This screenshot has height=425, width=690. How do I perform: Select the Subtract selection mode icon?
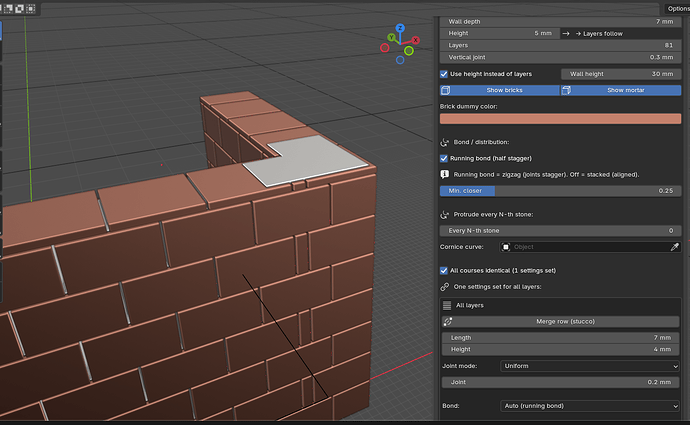point(8,8)
